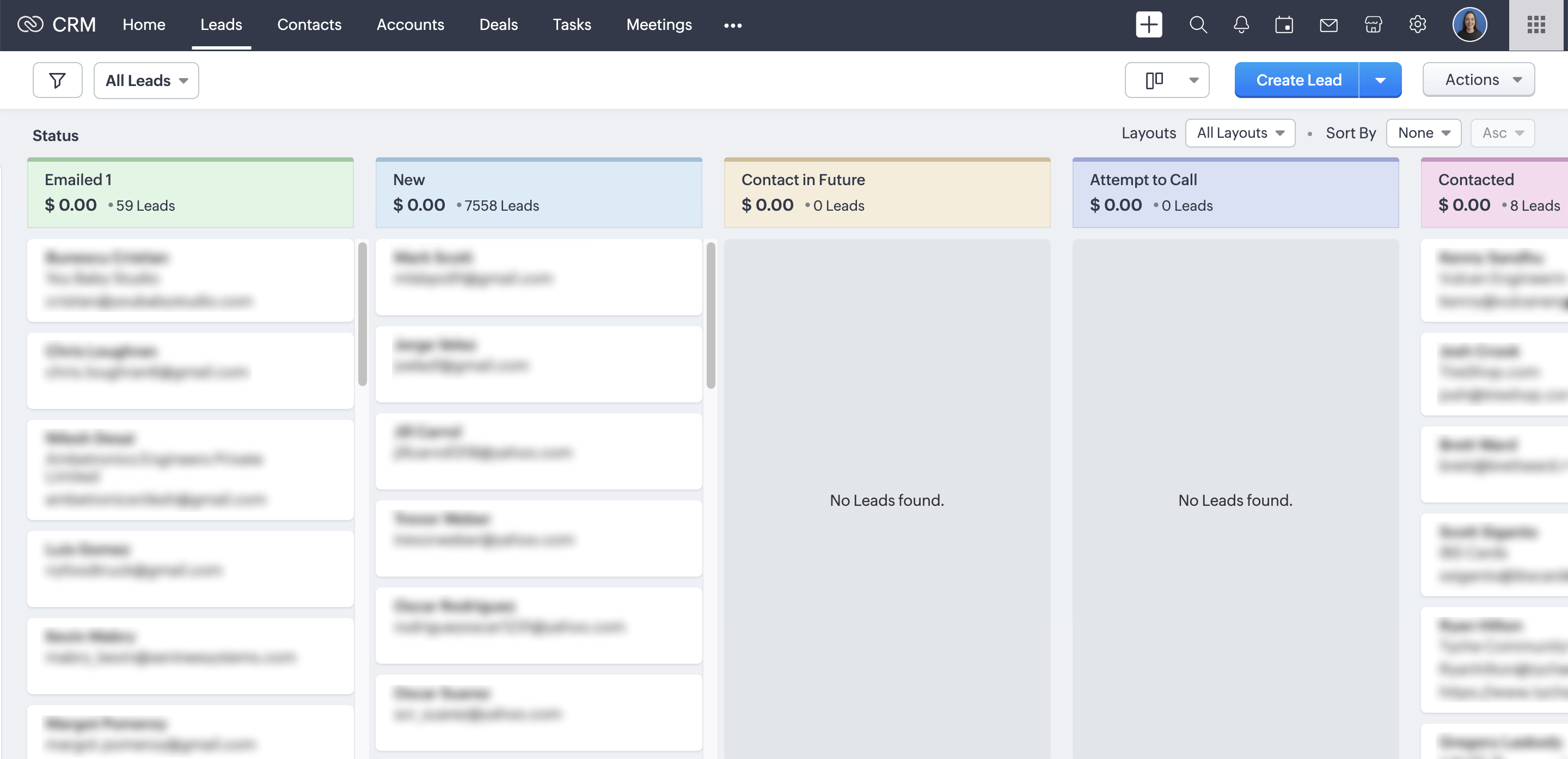This screenshot has width=1568, height=759.
Task: Open the more modules ellipsis menu
Action: point(732,25)
